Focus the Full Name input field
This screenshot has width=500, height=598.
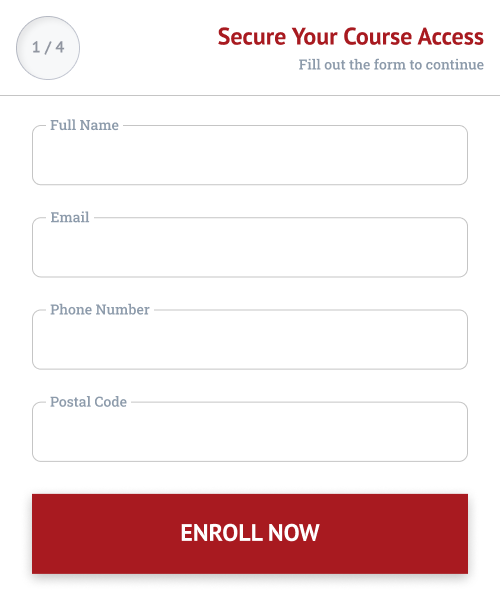[250, 155]
